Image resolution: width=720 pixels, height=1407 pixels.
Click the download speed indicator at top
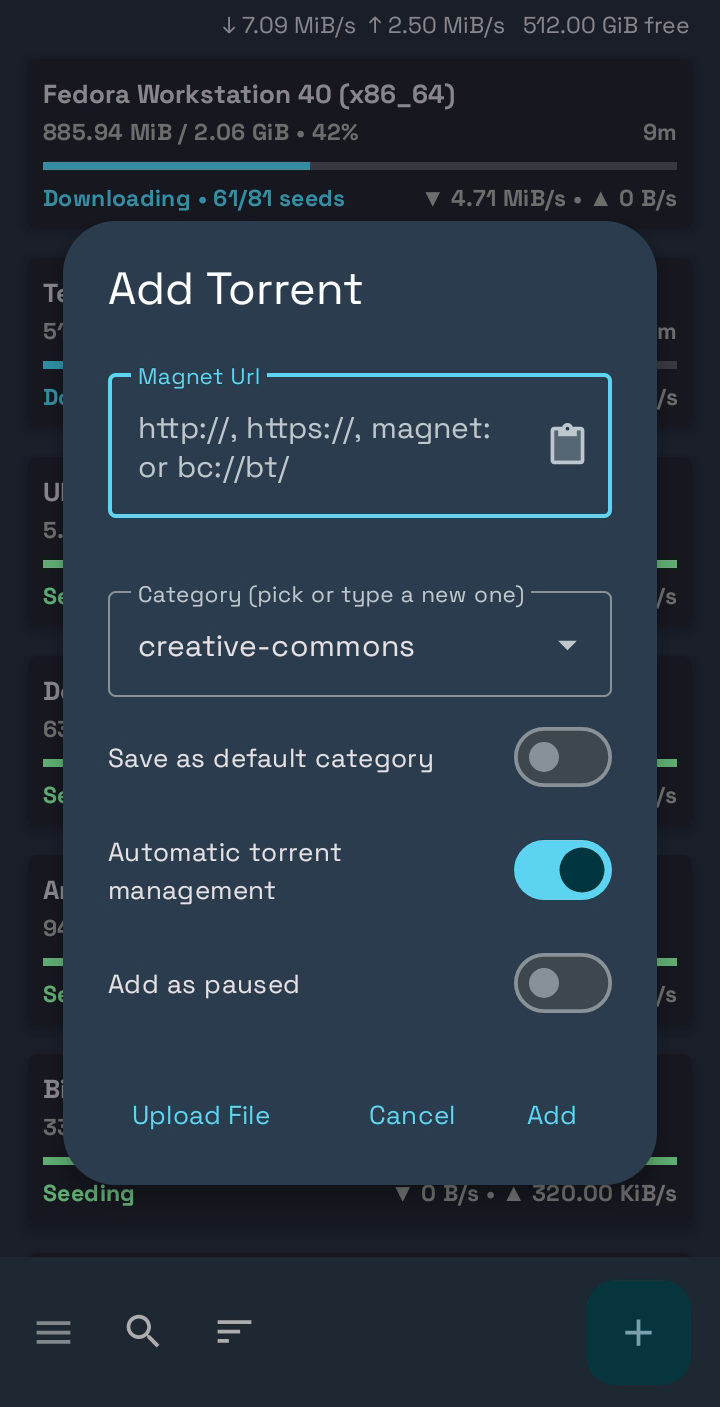click(288, 26)
